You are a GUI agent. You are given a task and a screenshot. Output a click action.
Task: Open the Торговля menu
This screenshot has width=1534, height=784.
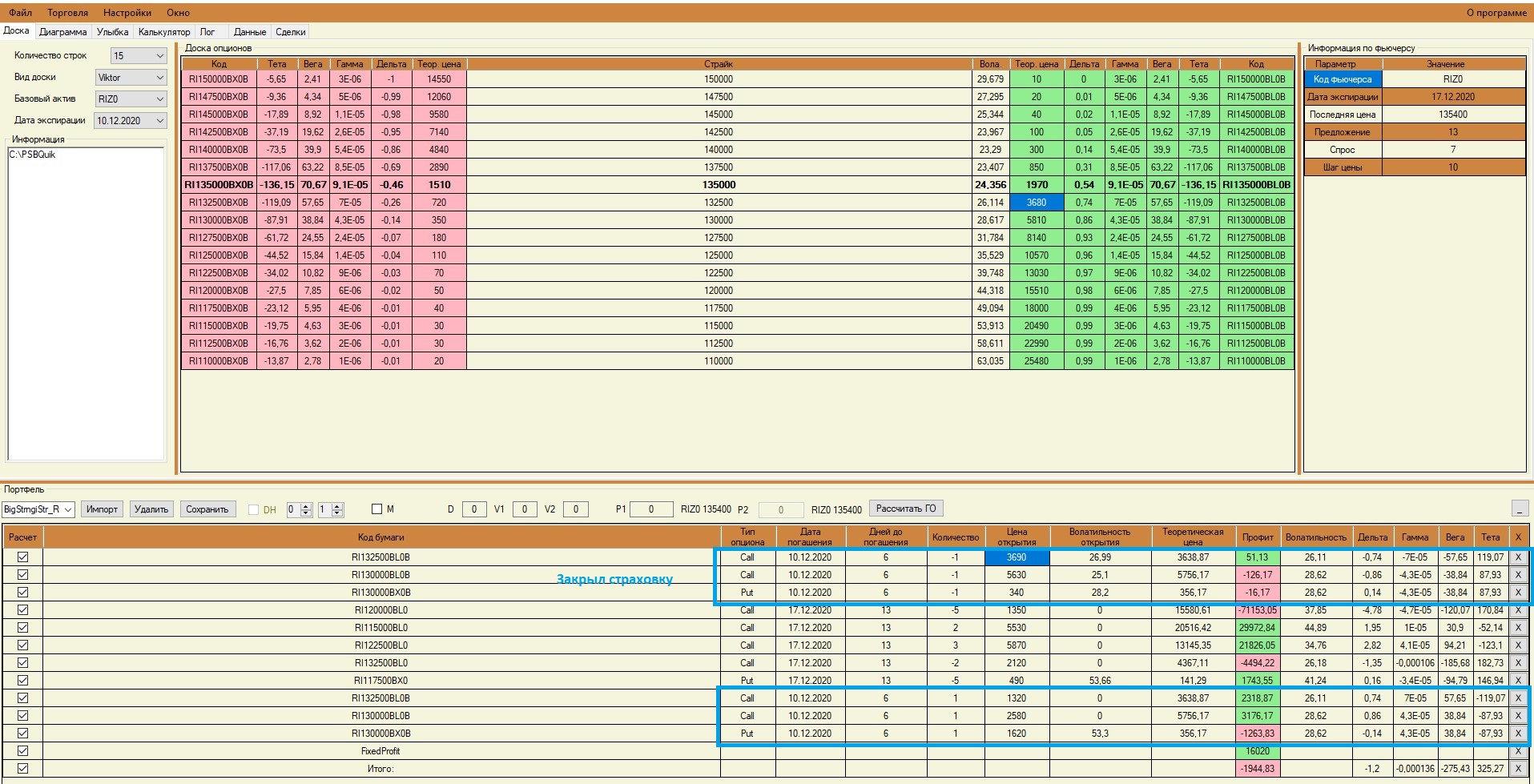pos(67,13)
